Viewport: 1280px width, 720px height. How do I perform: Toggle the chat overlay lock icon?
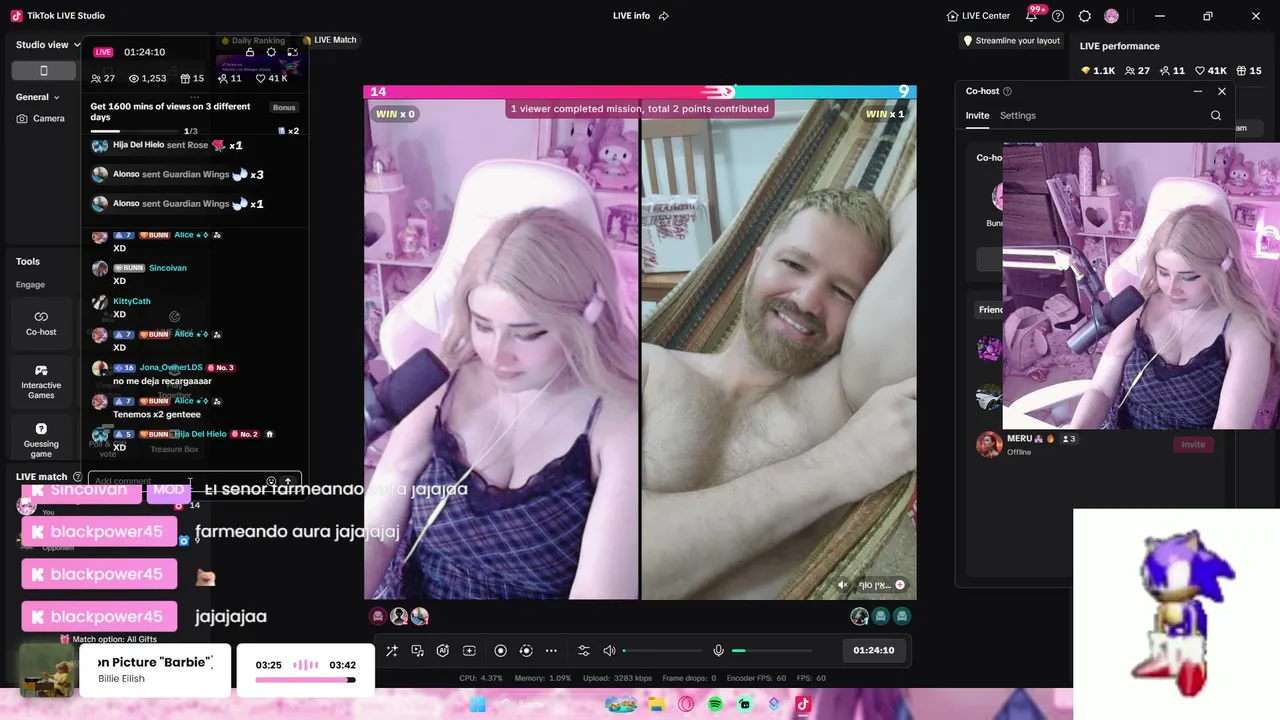pyautogui.click(x=250, y=52)
